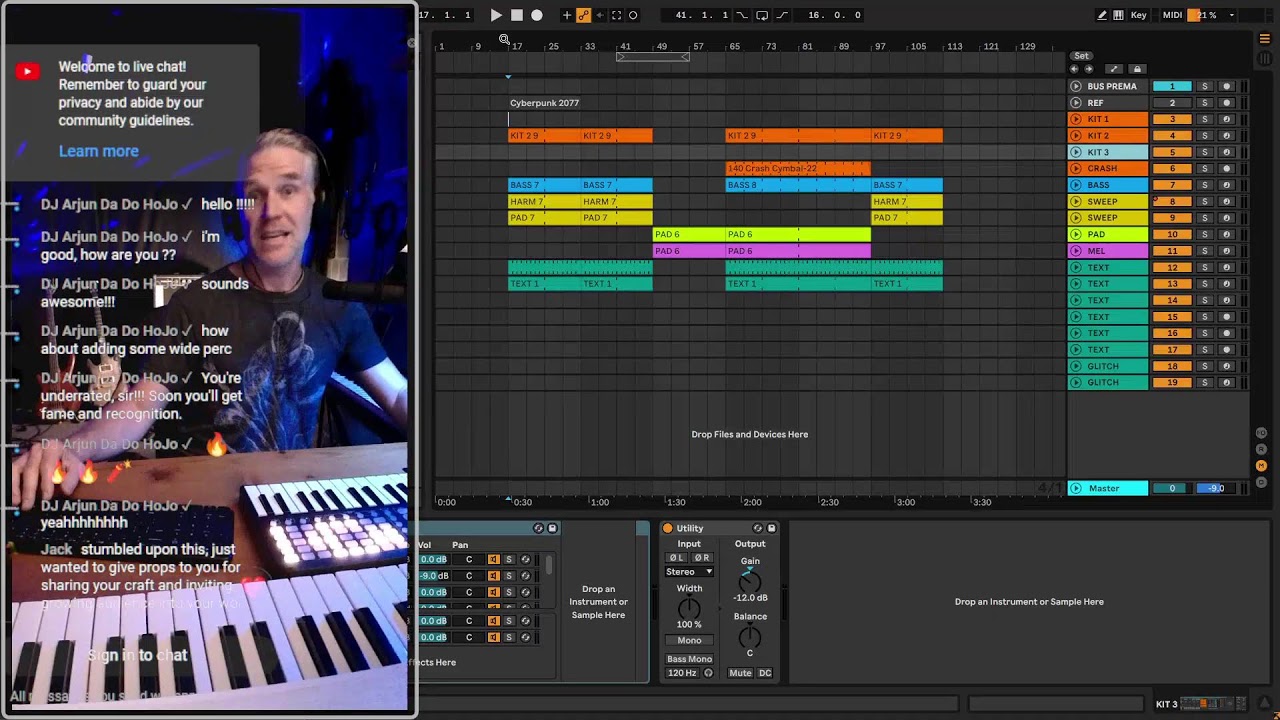This screenshot has height=720, width=1280.
Task: Click the Capture MIDI icon
Action: pos(616,15)
